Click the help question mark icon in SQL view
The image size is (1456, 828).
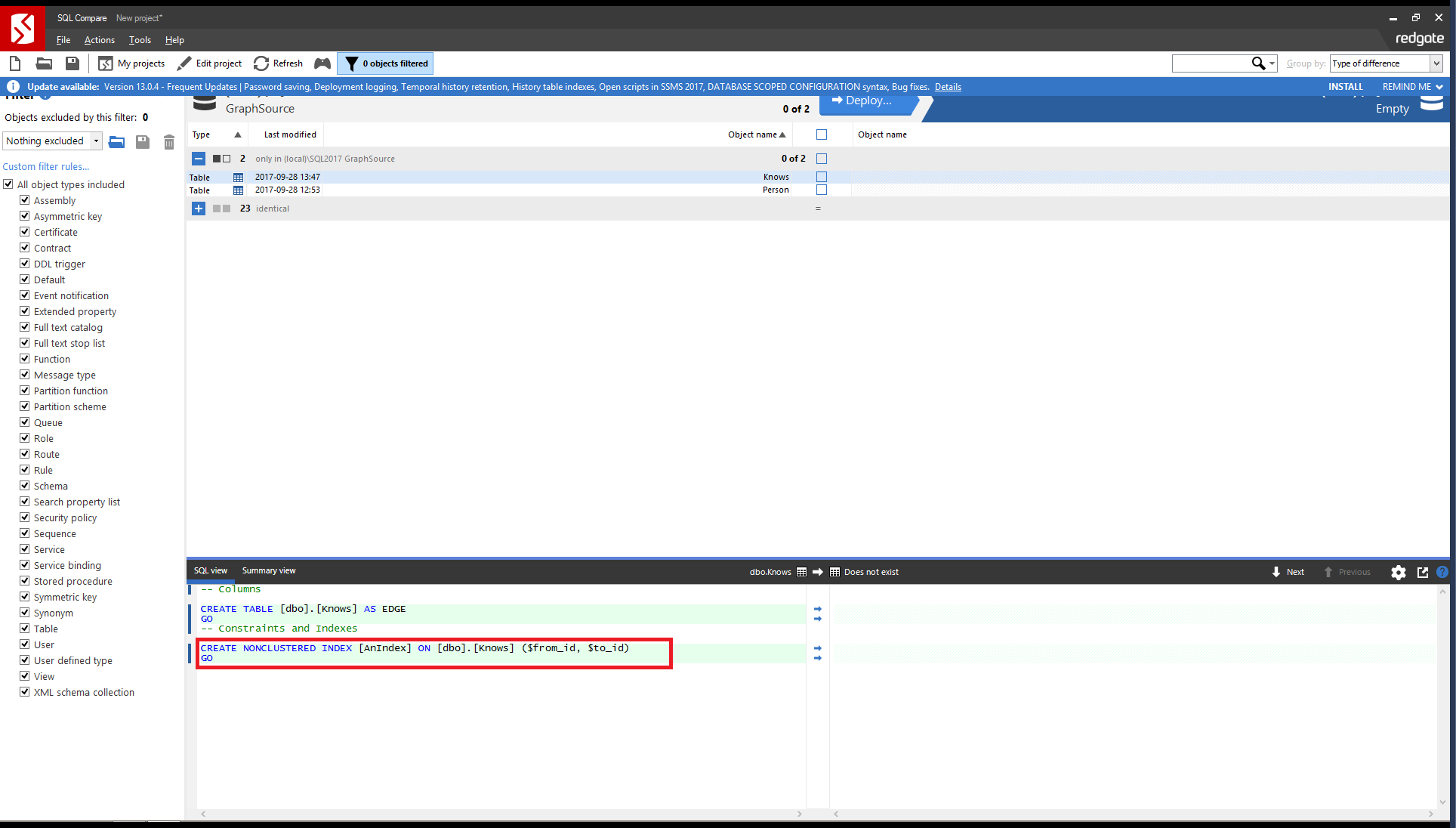point(1443,573)
